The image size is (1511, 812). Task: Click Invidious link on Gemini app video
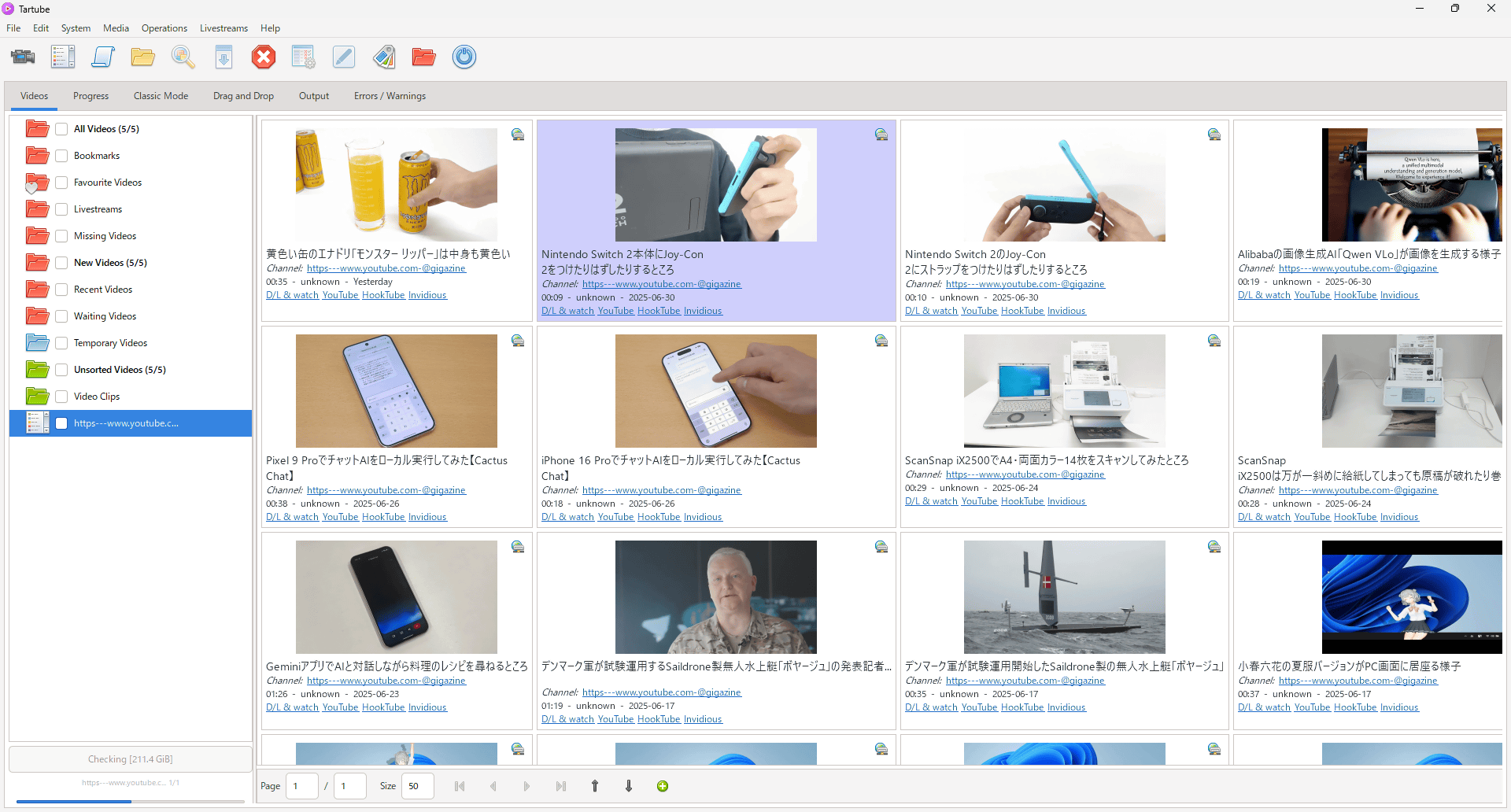[x=427, y=707]
